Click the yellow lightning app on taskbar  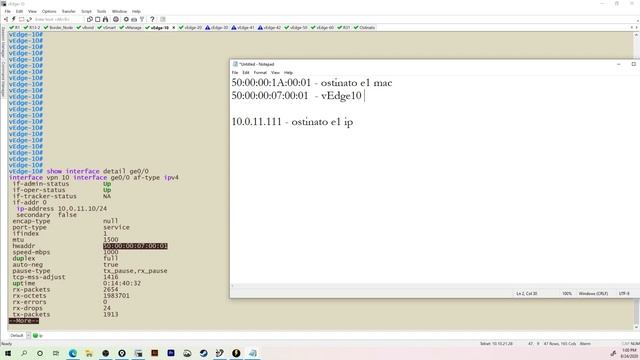click(236, 353)
